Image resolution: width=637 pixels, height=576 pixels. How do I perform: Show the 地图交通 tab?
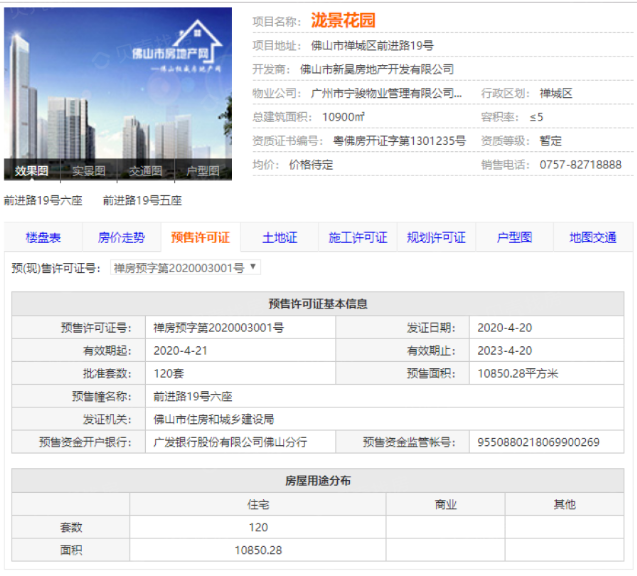point(593,238)
